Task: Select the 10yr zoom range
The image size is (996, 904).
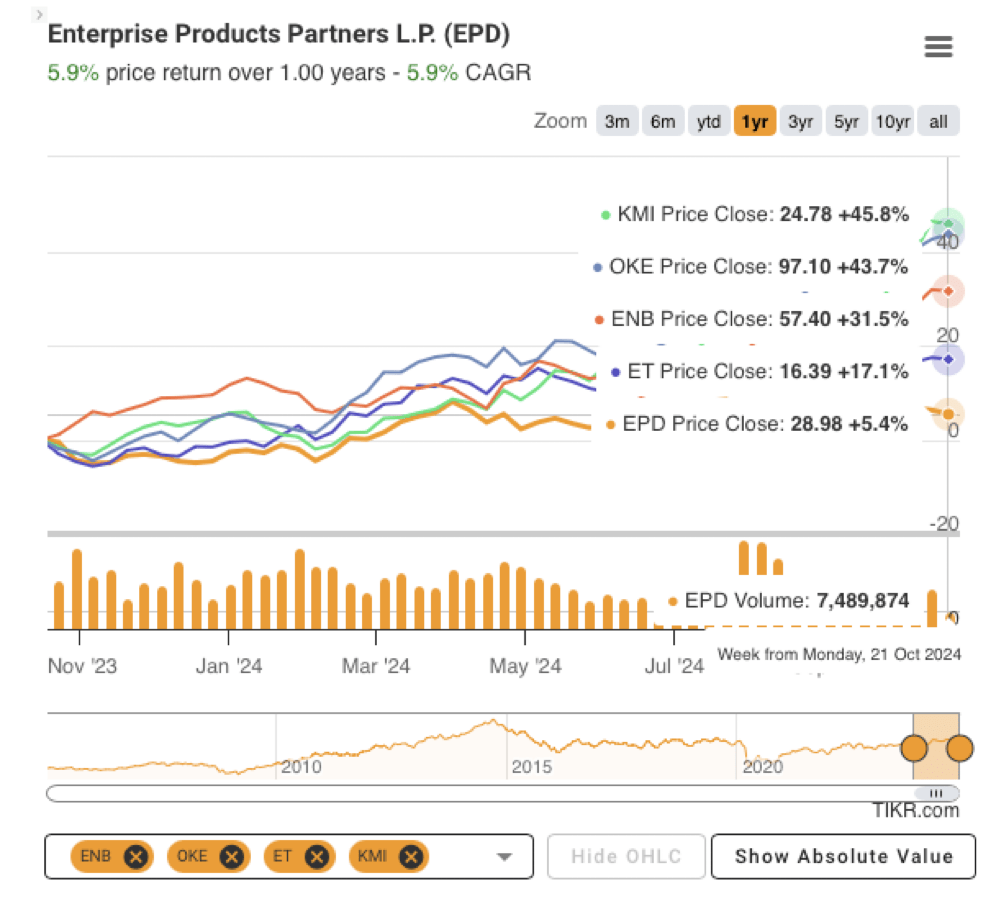Action: [891, 121]
